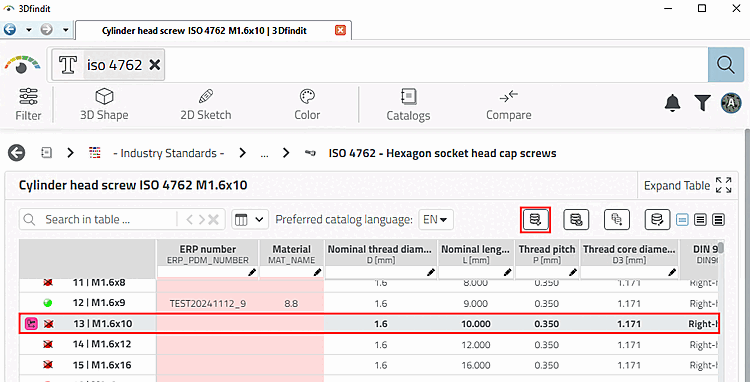Open the Catalogs browser
The height and width of the screenshot is (382, 750).
point(408,105)
